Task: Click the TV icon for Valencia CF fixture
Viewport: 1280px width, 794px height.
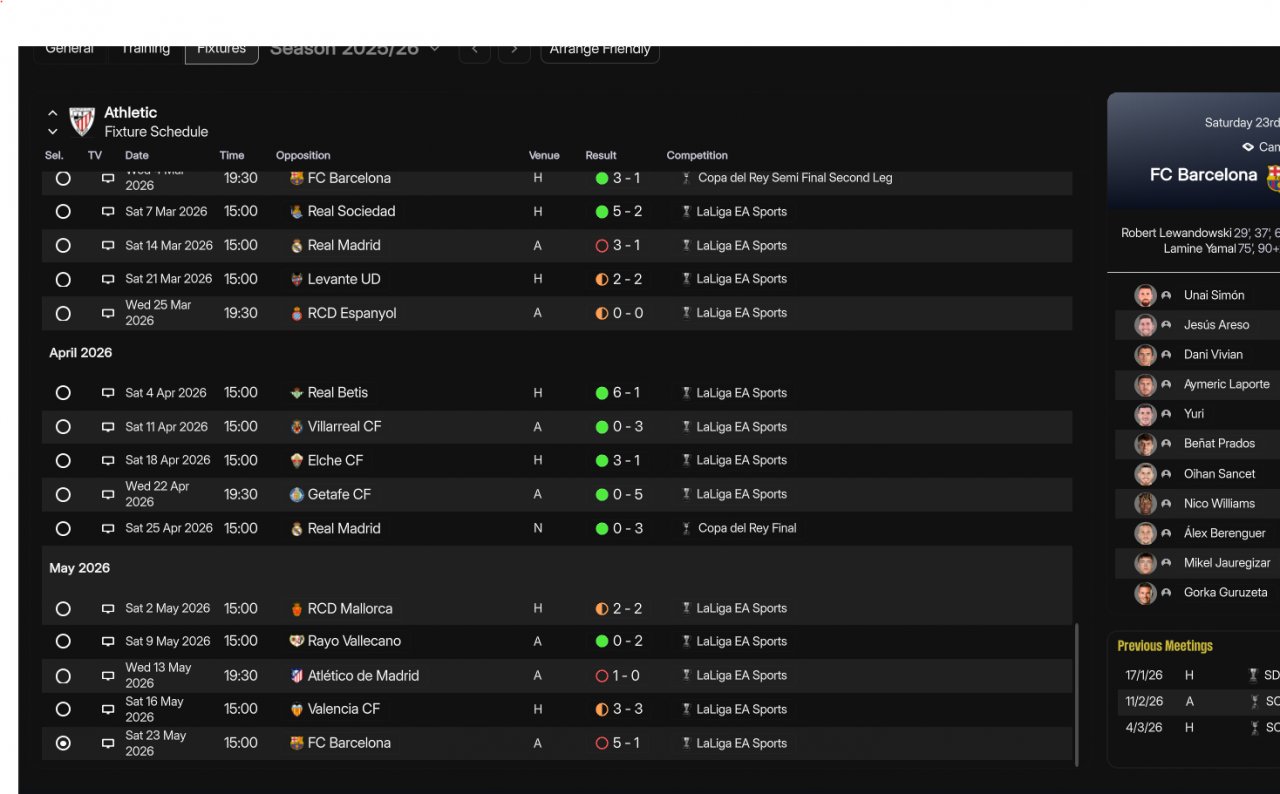Action: (108, 710)
